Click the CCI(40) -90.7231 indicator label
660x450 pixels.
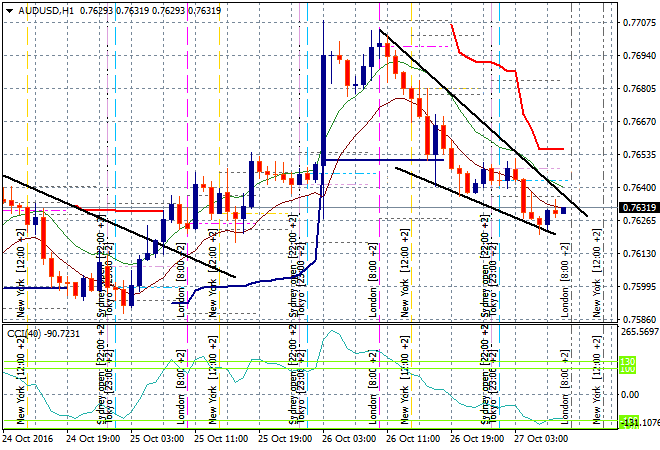click(43, 334)
